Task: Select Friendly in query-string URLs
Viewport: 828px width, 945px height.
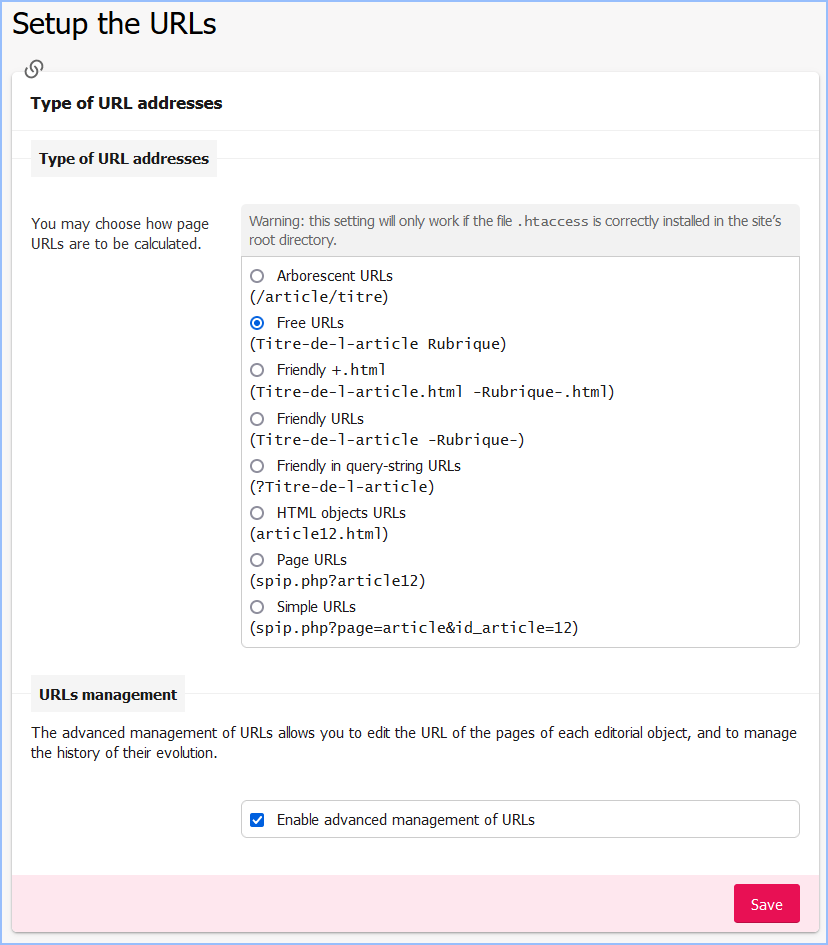Action: pyautogui.click(x=257, y=466)
